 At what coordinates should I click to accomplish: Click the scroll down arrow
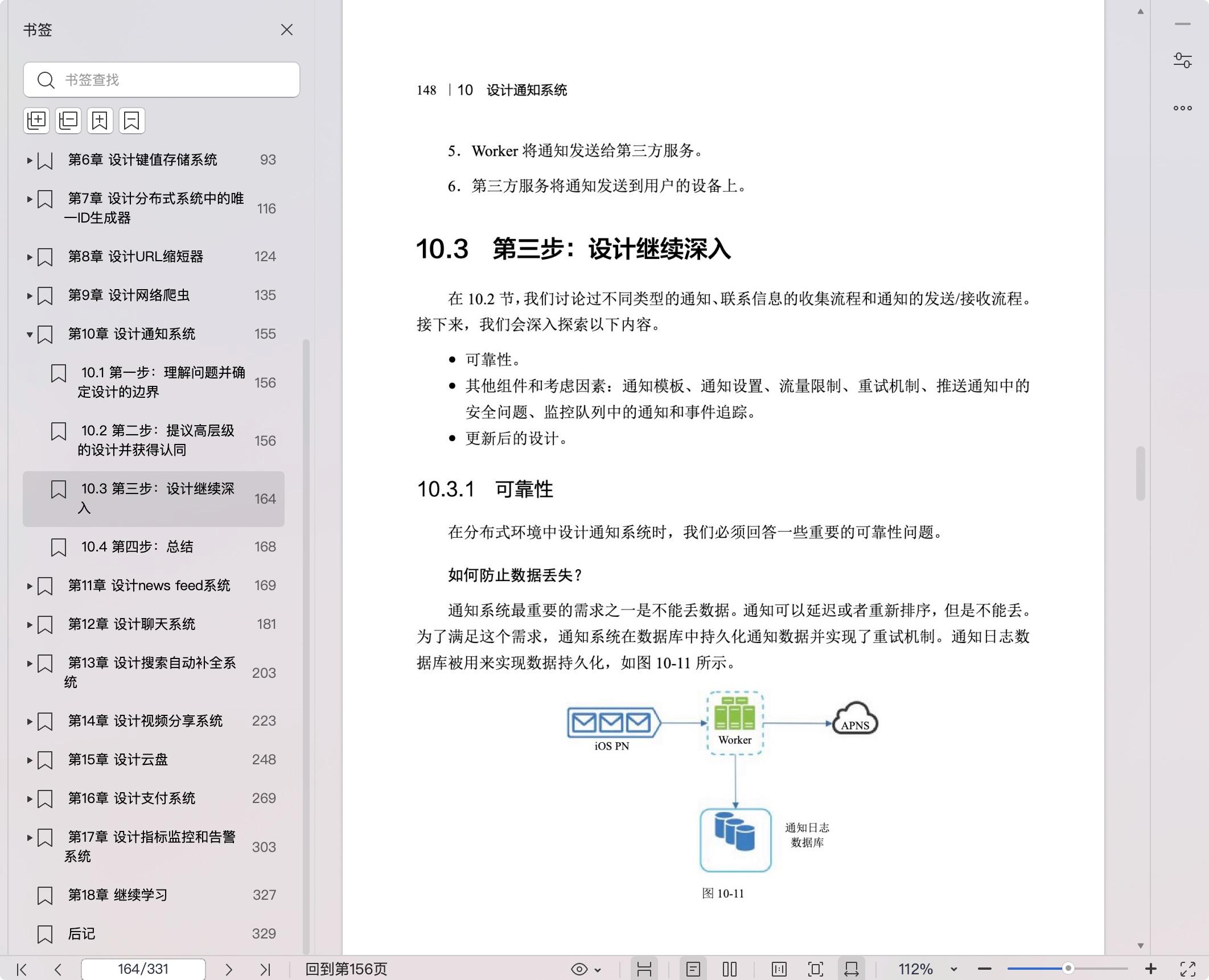click(1140, 946)
